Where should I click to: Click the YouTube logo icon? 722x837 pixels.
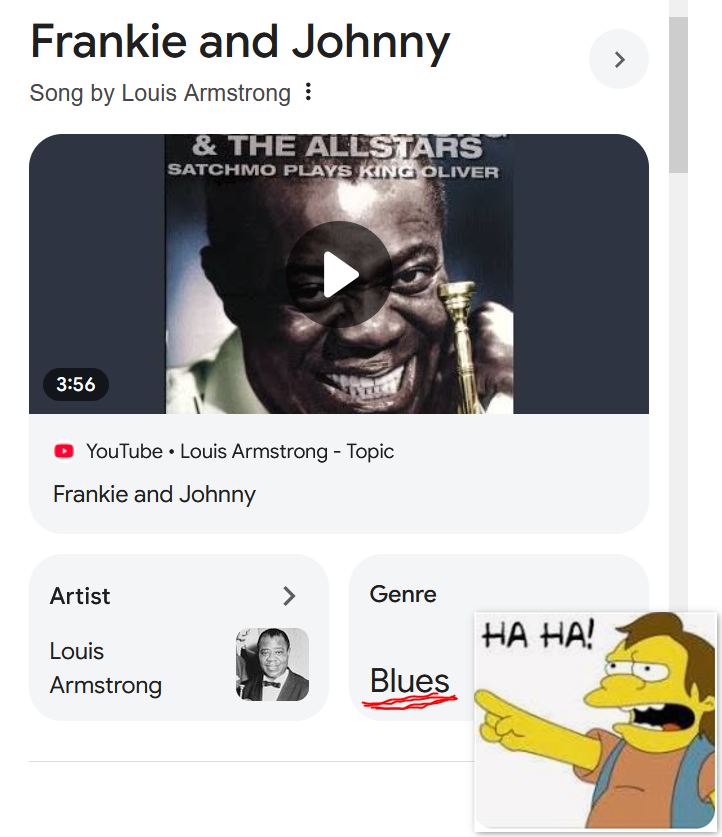(x=64, y=451)
